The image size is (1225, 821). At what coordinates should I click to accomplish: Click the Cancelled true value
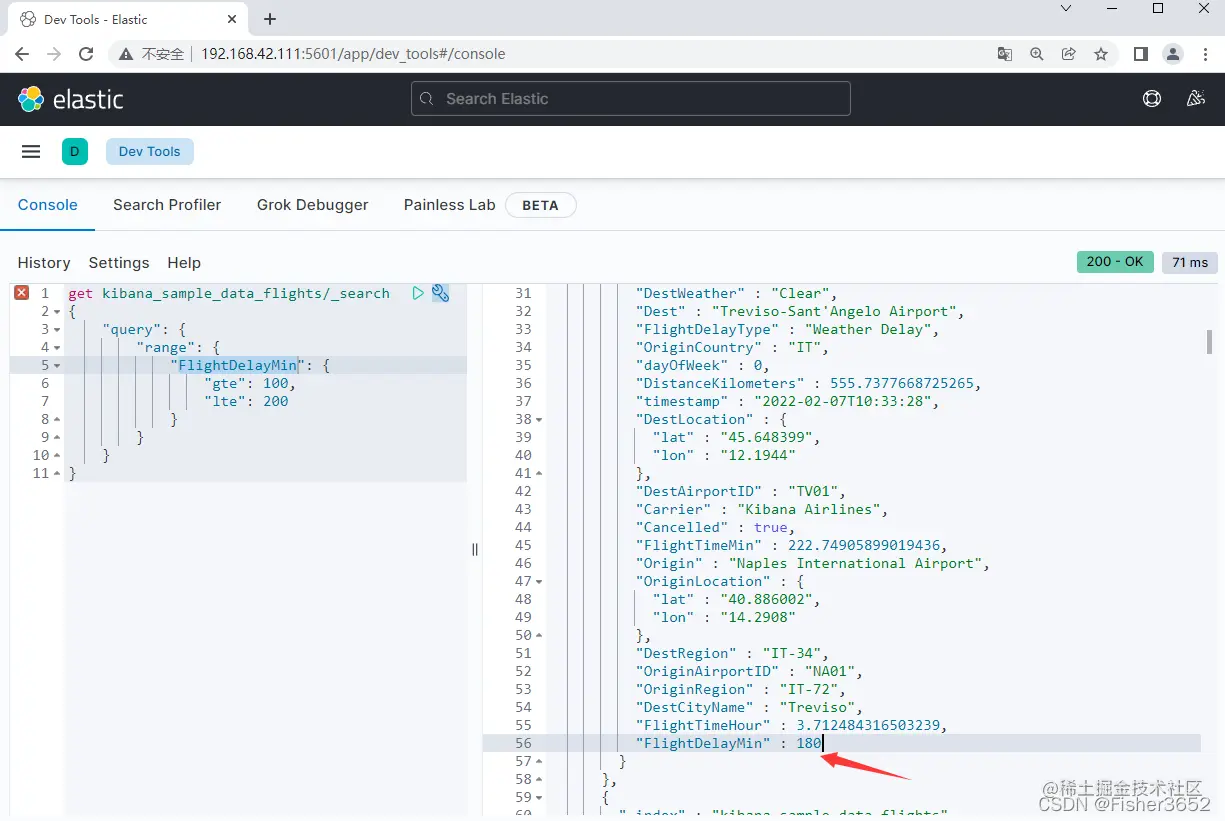[771, 527]
